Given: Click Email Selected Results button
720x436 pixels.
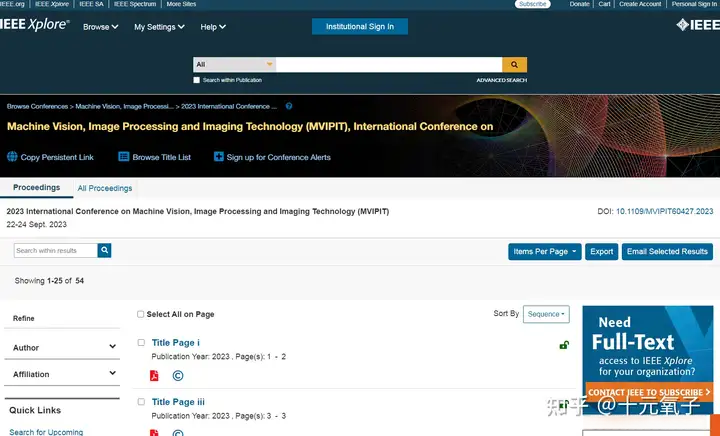Looking at the screenshot, I should pos(667,252).
